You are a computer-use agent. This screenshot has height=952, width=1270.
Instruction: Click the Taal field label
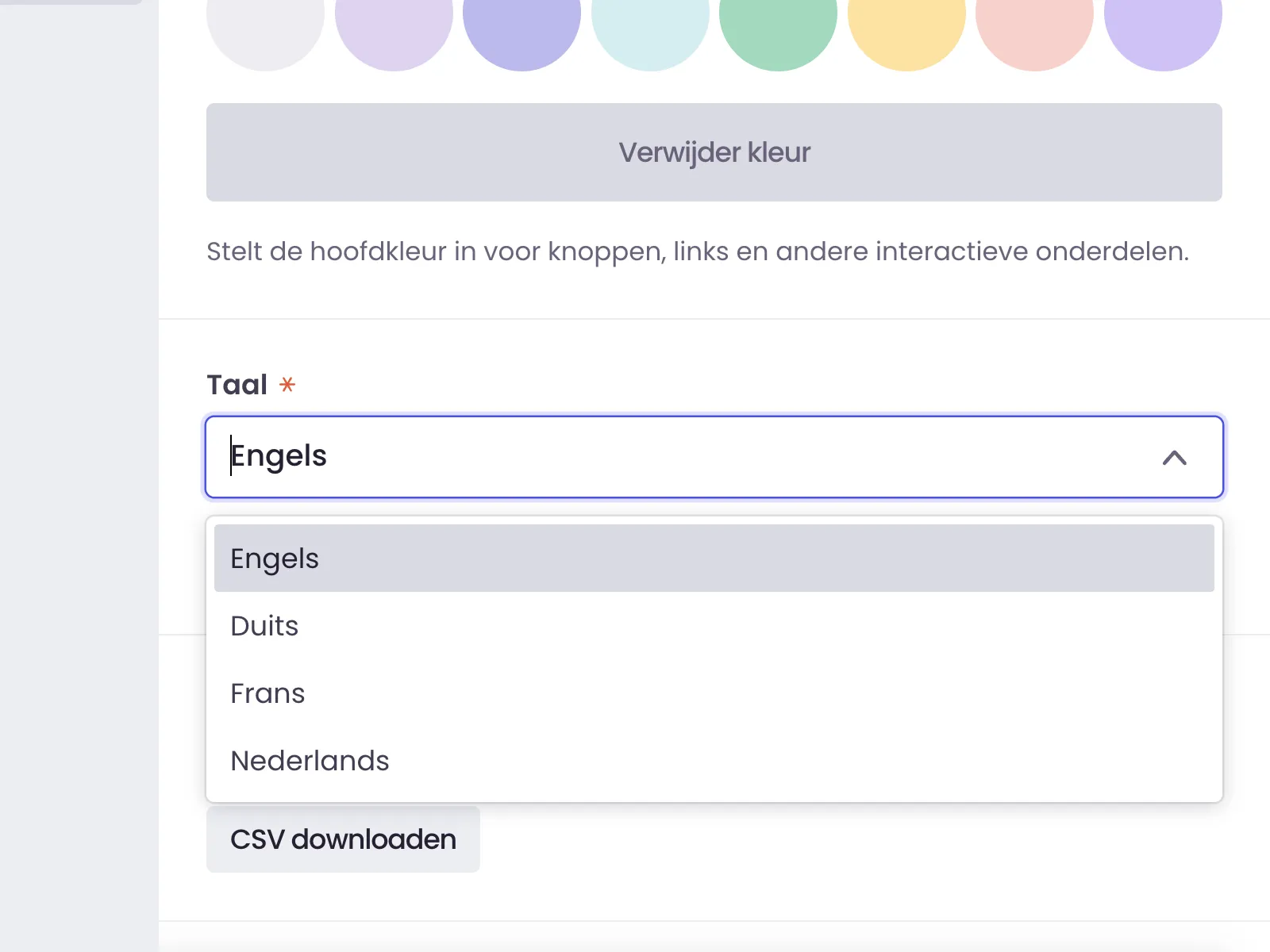pyautogui.click(x=237, y=385)
